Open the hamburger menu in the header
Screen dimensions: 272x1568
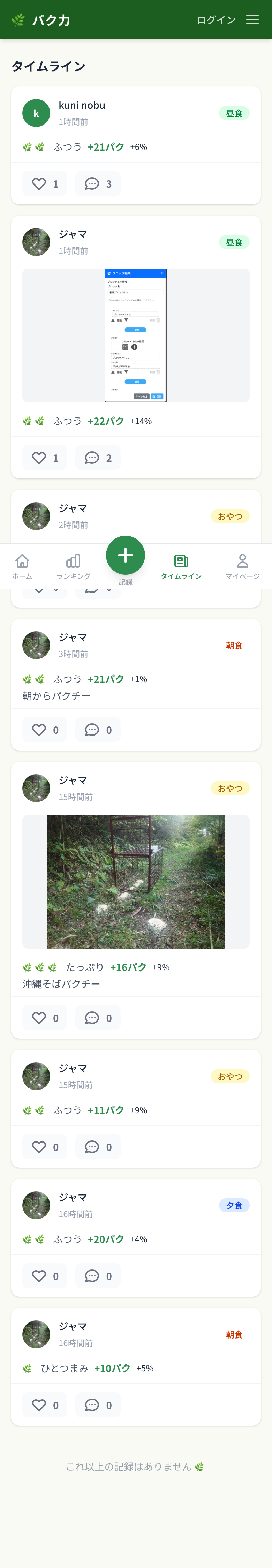[x=252, y=20]
